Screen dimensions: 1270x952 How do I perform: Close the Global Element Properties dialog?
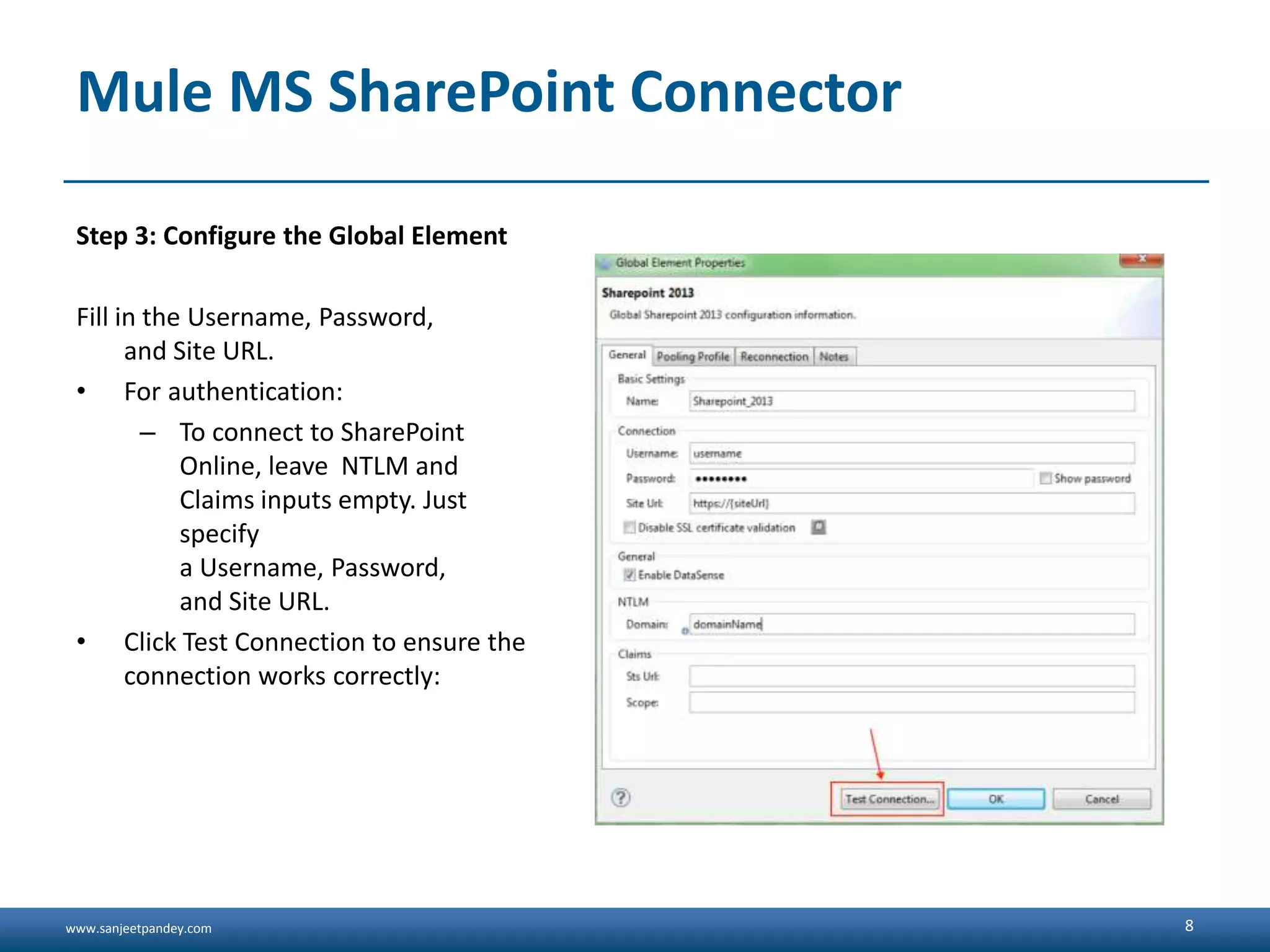point(1141,260)
